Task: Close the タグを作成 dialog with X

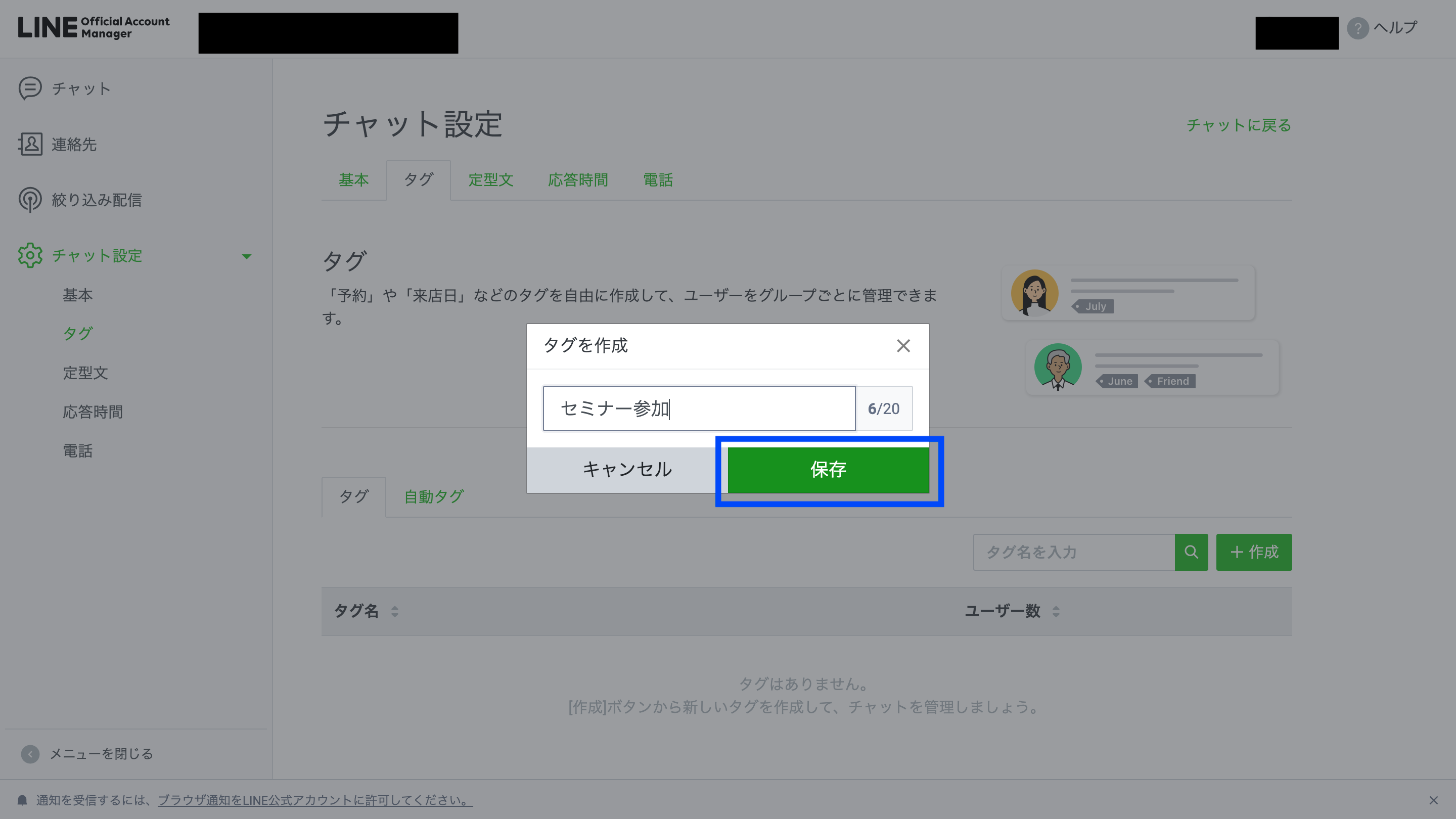Action: tap(903, 345)
